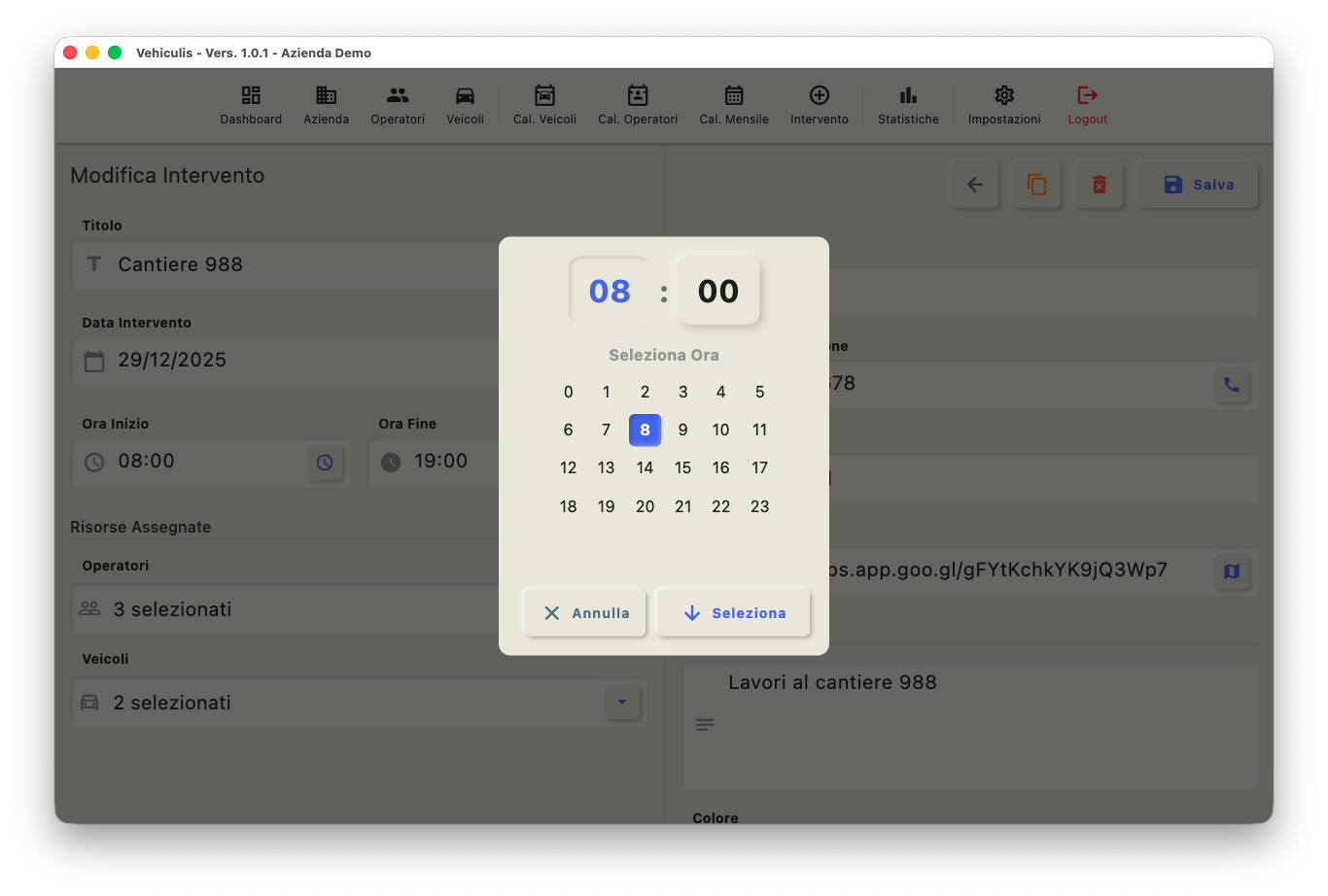Image resolution: width=1328 pixels, height=896 pixels.
Task: Click the back arrow icon
Action: [x=975, y=185]
